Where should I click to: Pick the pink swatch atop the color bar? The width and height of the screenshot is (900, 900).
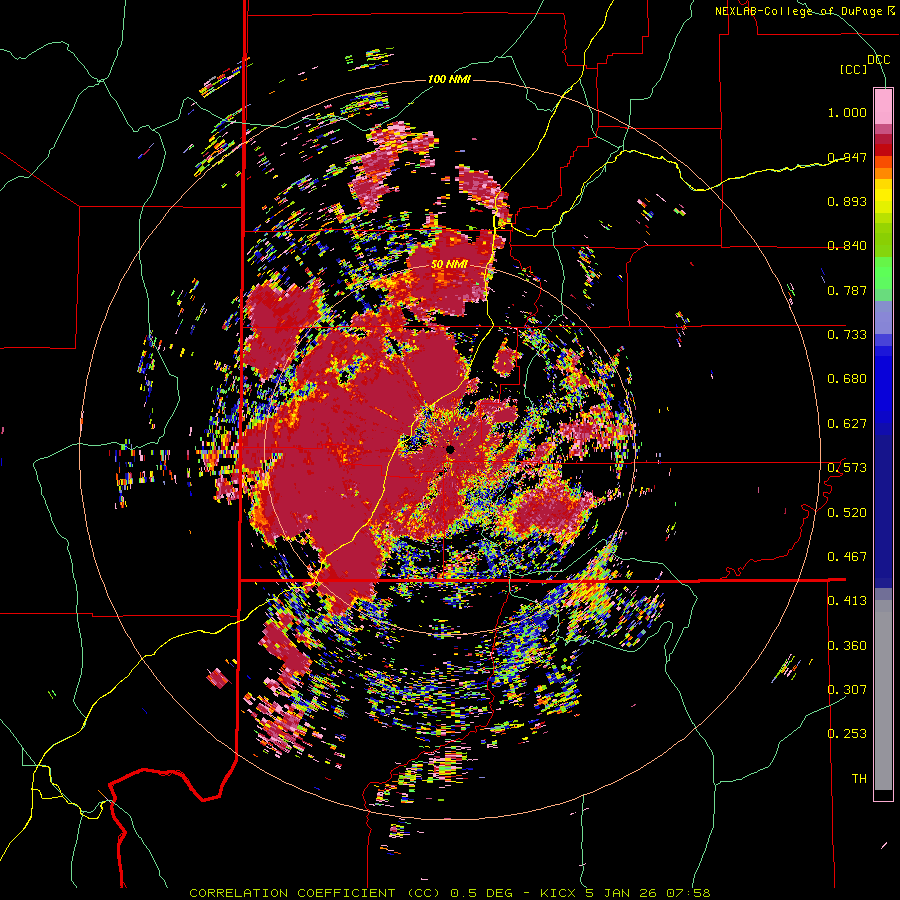(883, 106)
